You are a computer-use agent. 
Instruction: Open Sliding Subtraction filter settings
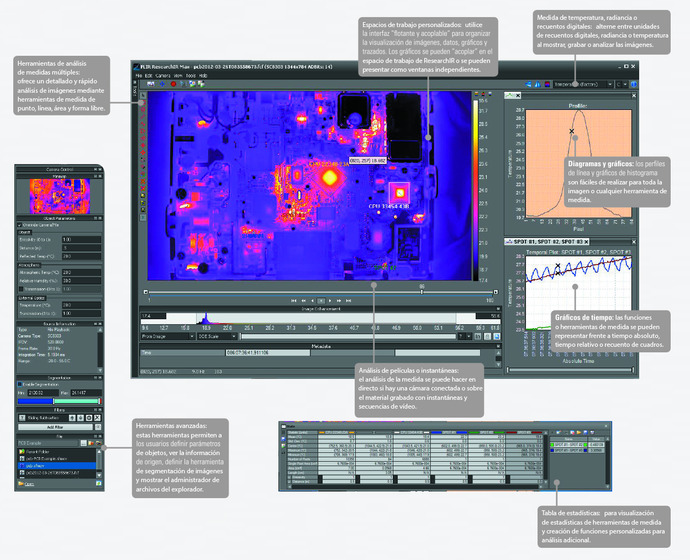(x=89, y=418)
